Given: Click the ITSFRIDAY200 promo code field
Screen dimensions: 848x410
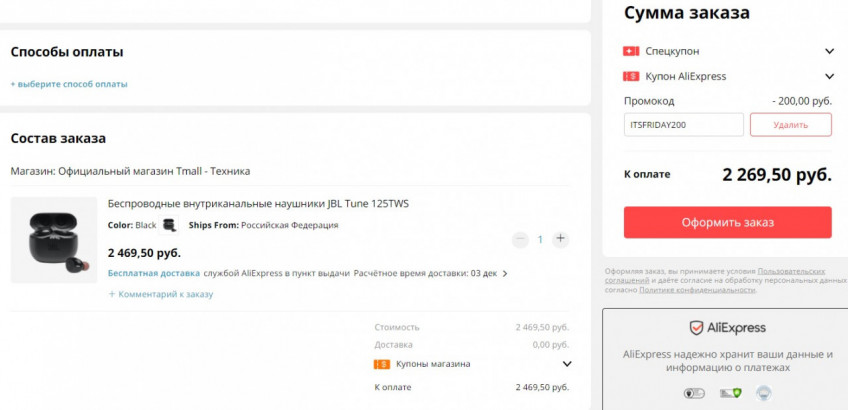Looking at the screenshot, I should [x=684, y=125].
